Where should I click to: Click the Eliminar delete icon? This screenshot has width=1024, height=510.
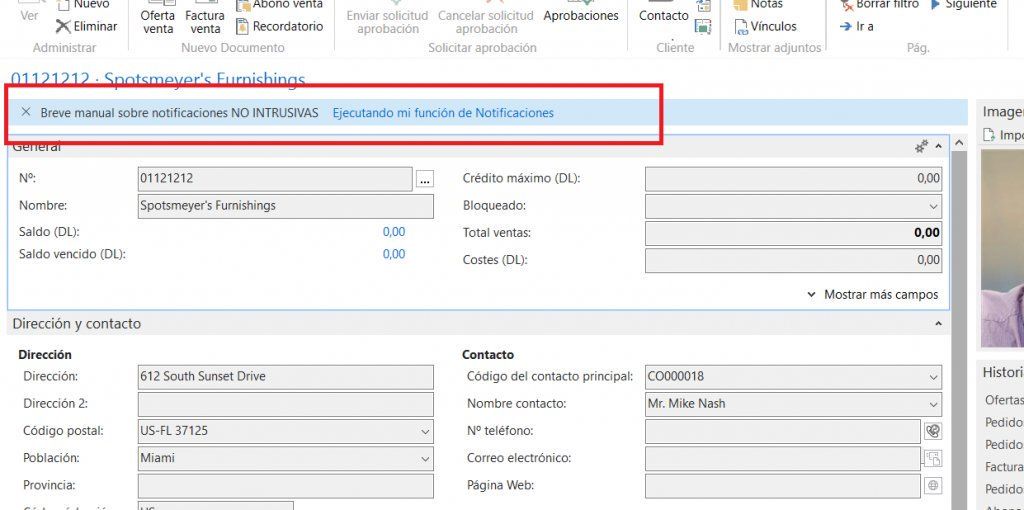pos(64,27)
